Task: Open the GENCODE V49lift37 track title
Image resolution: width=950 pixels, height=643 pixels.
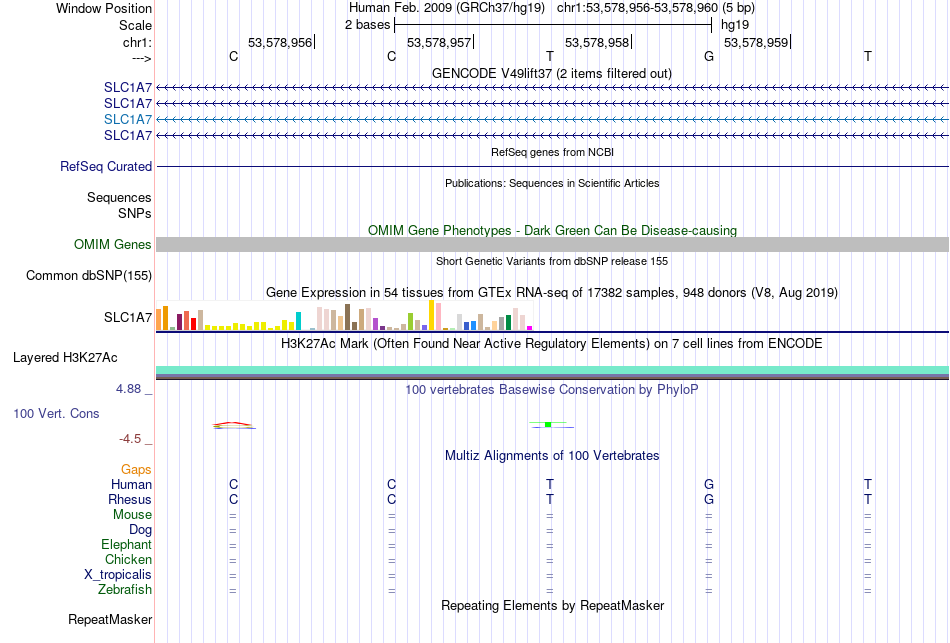Action: click(x=551, y=73)
